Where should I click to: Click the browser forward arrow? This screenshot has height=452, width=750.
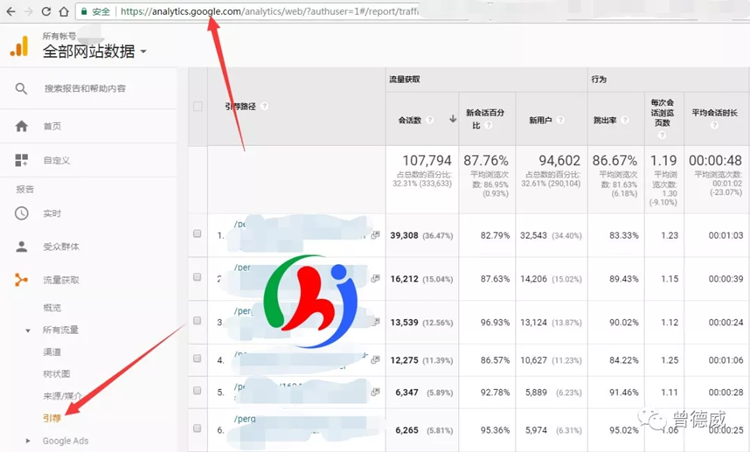[x=28, y=11]
